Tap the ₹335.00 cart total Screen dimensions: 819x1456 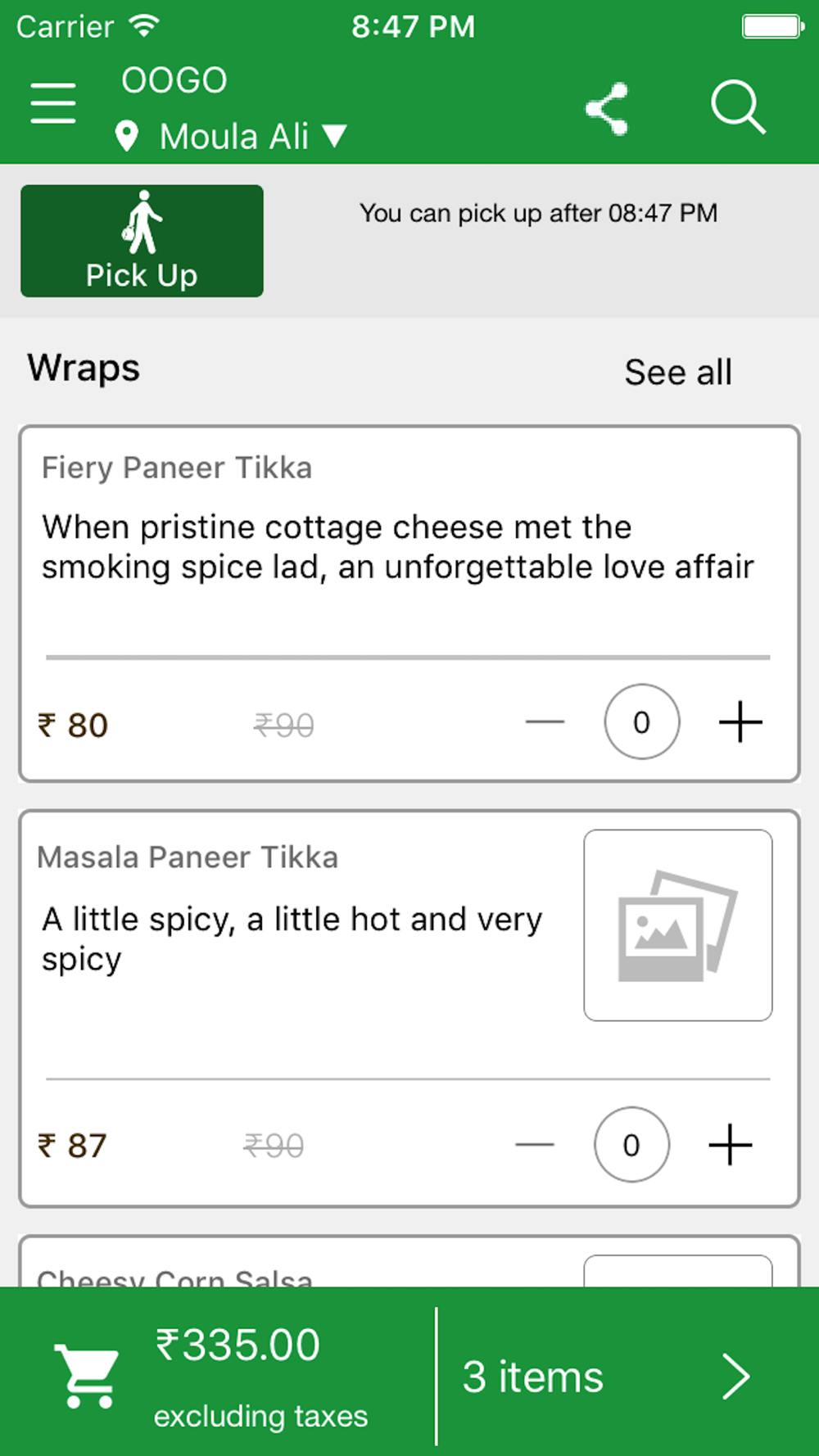point(238,1345)
